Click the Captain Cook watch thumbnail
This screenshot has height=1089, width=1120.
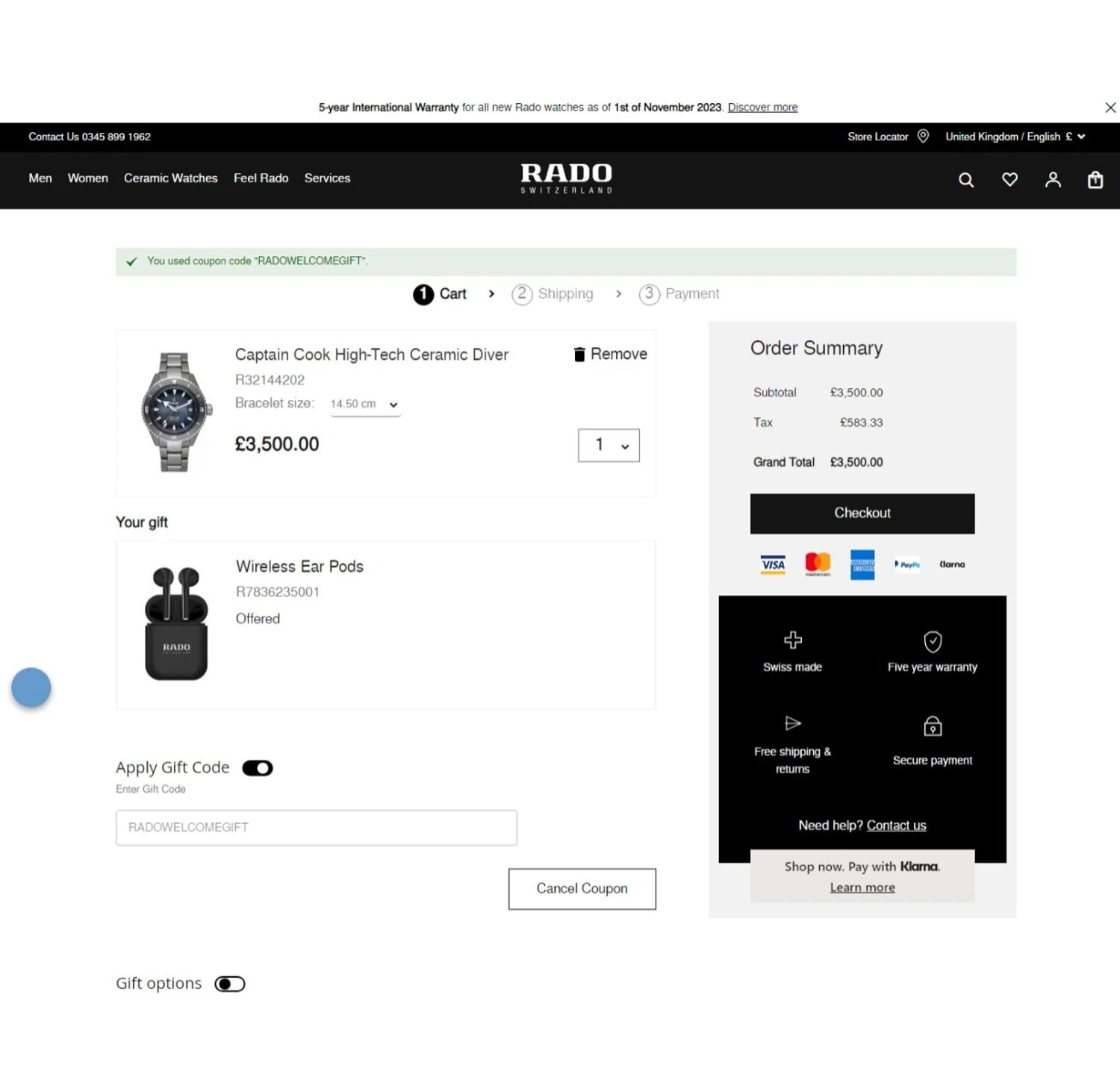point(176,412)
